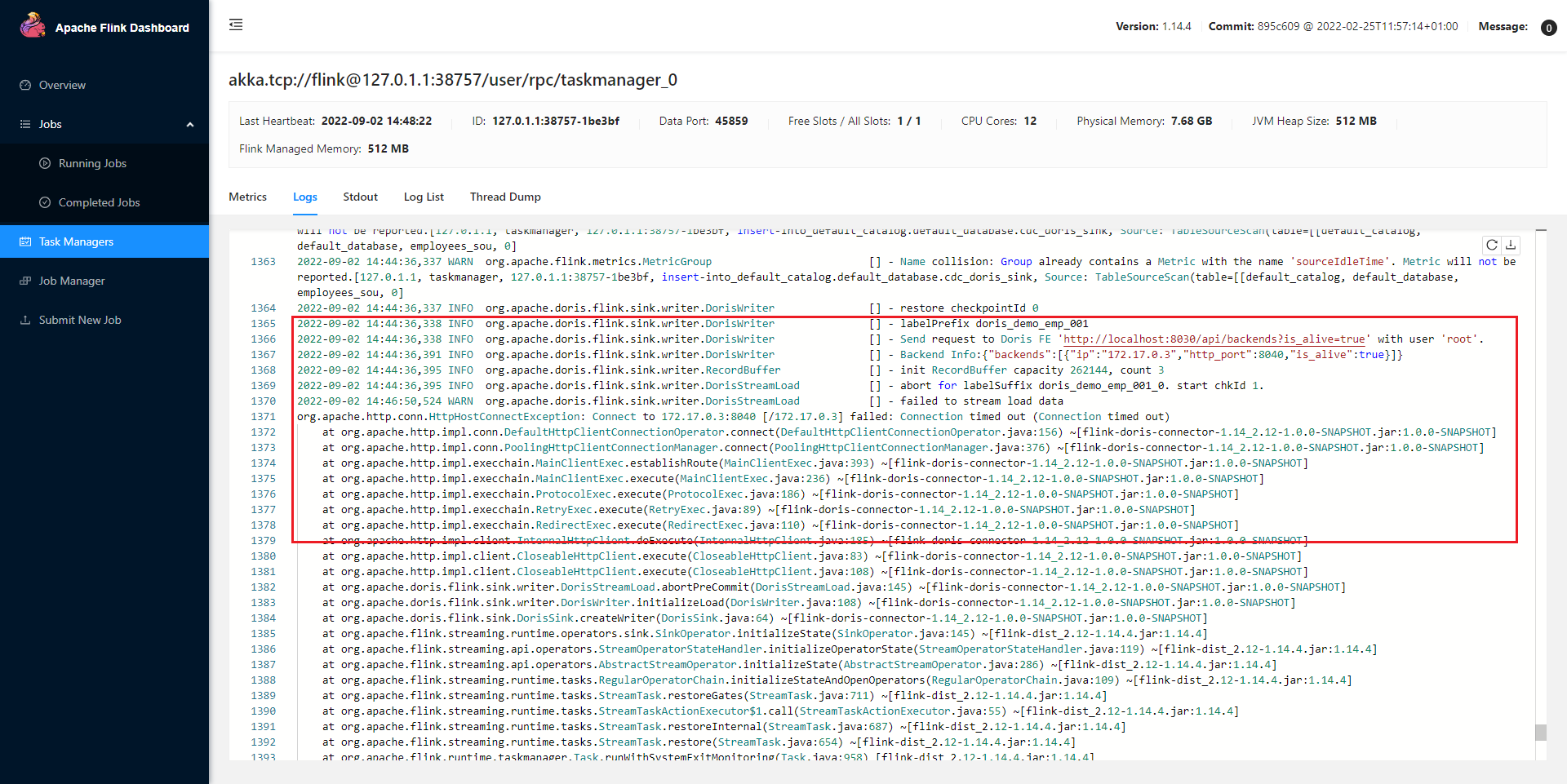Switch to the Metrics tab
The width and height of the screenshot is (1567, 784).
tap(247, 197)
